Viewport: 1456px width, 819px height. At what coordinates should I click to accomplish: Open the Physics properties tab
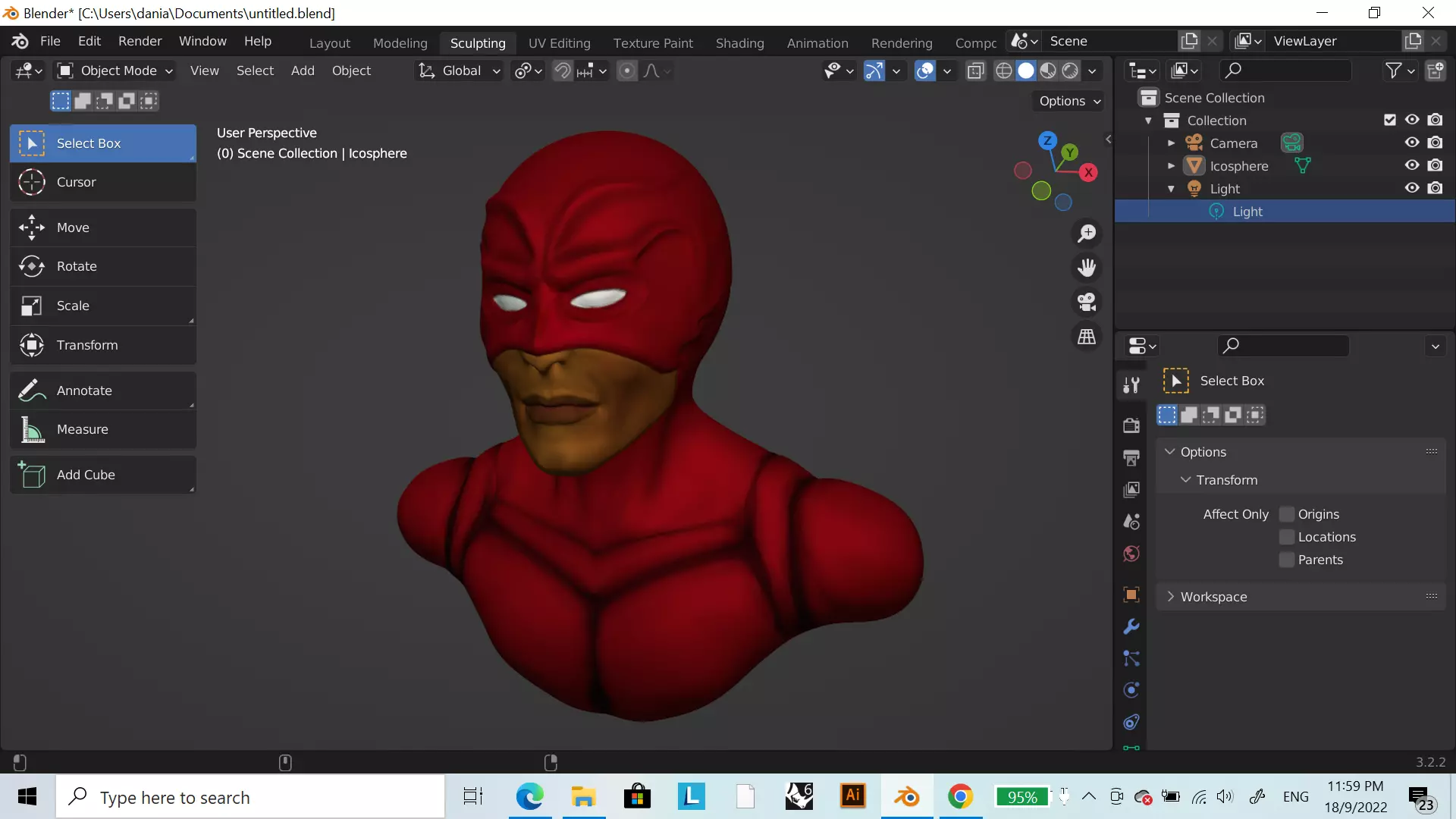[1131, 690]
